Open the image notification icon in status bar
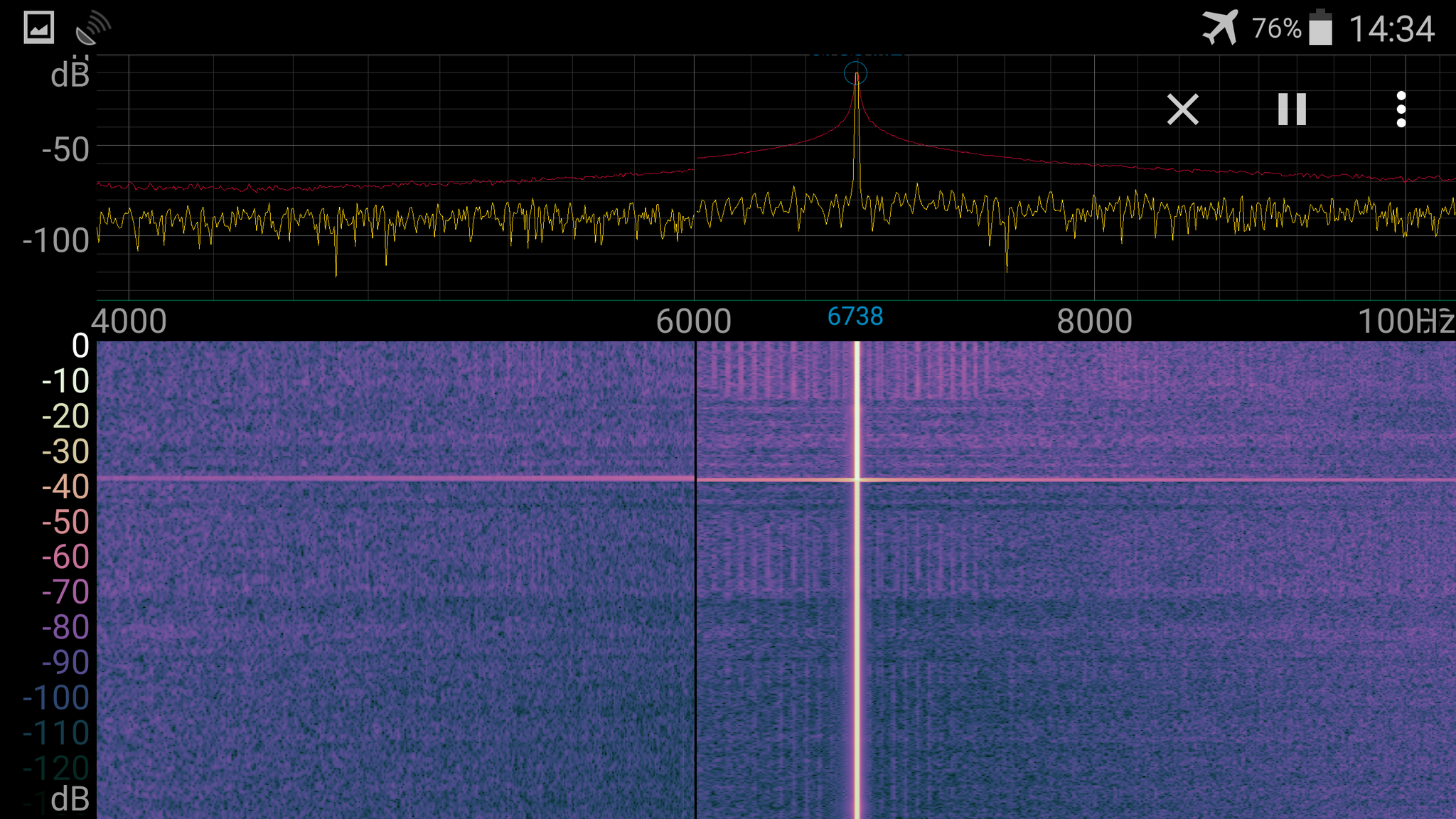 click(x=38, y=28)
